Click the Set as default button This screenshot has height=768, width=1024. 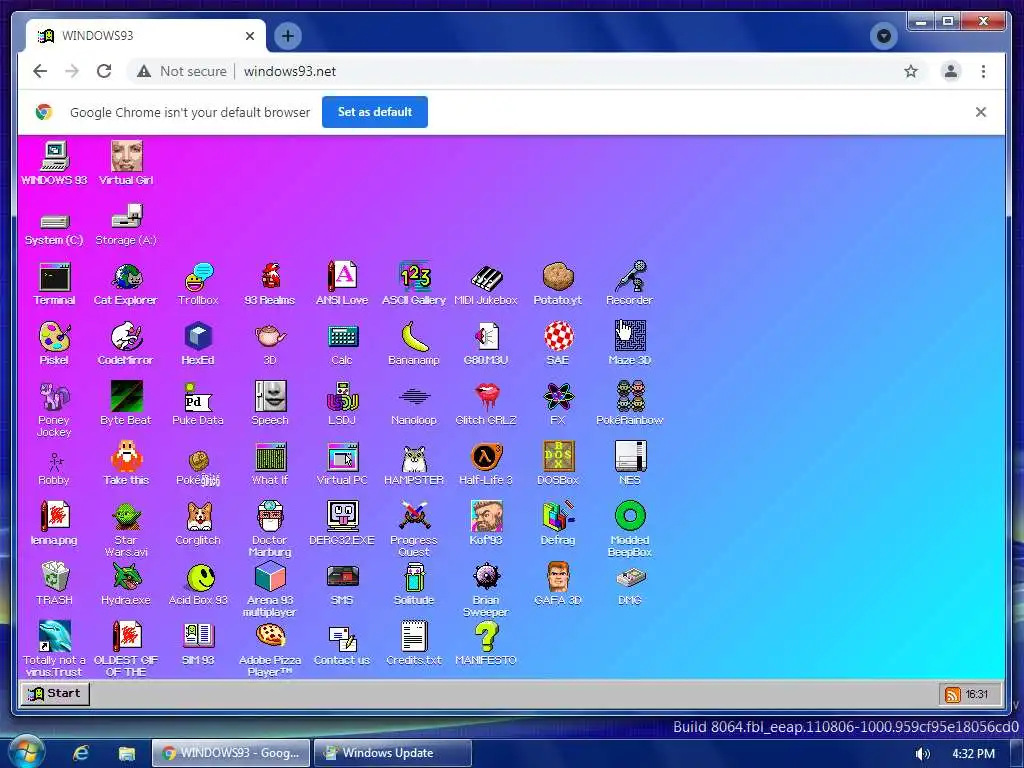375,112
